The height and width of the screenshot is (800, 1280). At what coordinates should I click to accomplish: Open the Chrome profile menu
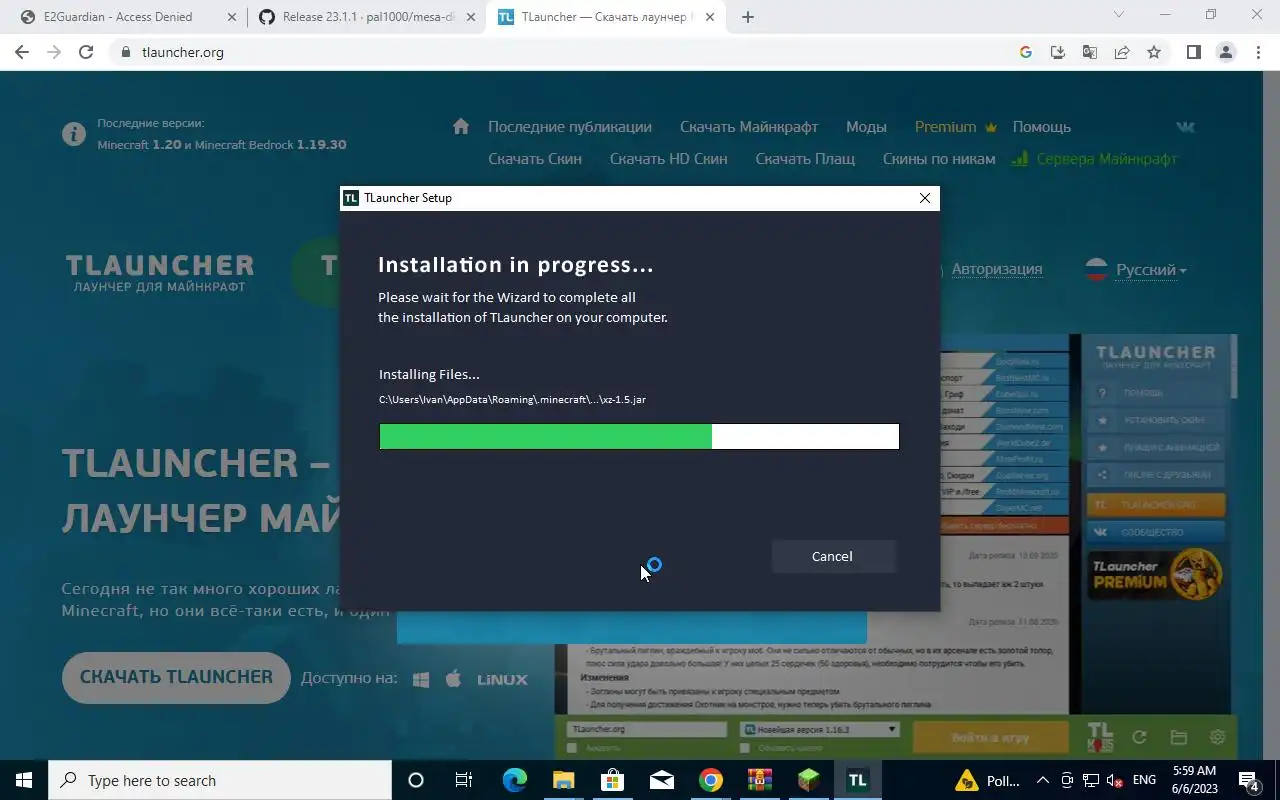click(1225, 52)
